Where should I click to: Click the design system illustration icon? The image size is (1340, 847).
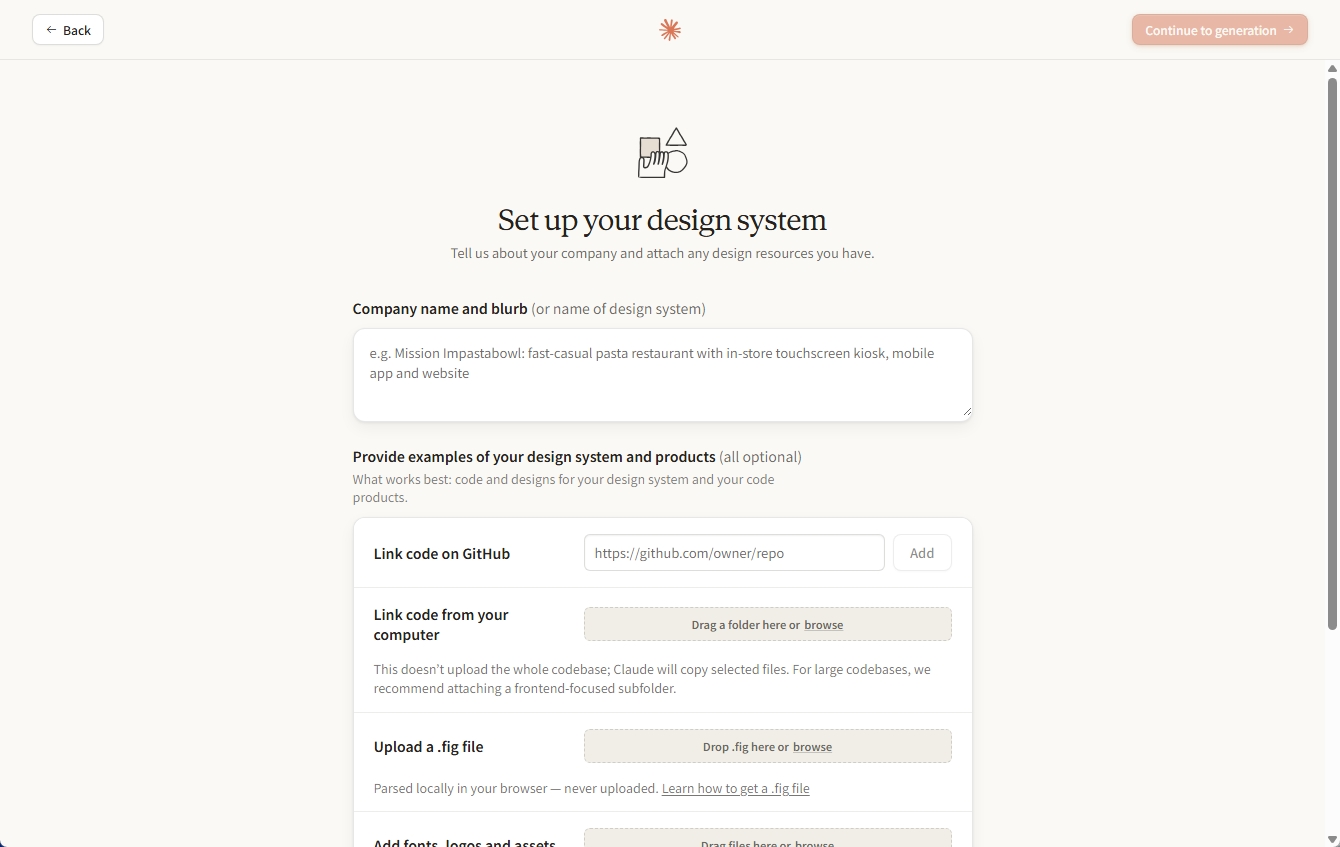(662, 152)
